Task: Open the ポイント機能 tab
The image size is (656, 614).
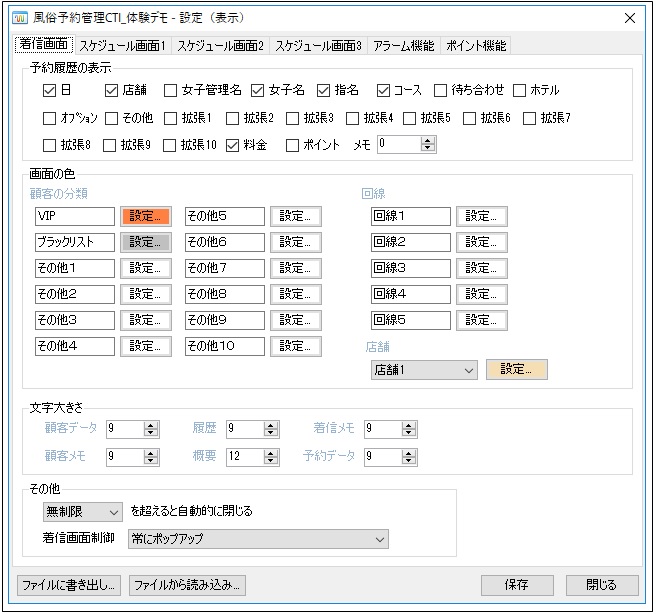Action: (x=476, y=46)
